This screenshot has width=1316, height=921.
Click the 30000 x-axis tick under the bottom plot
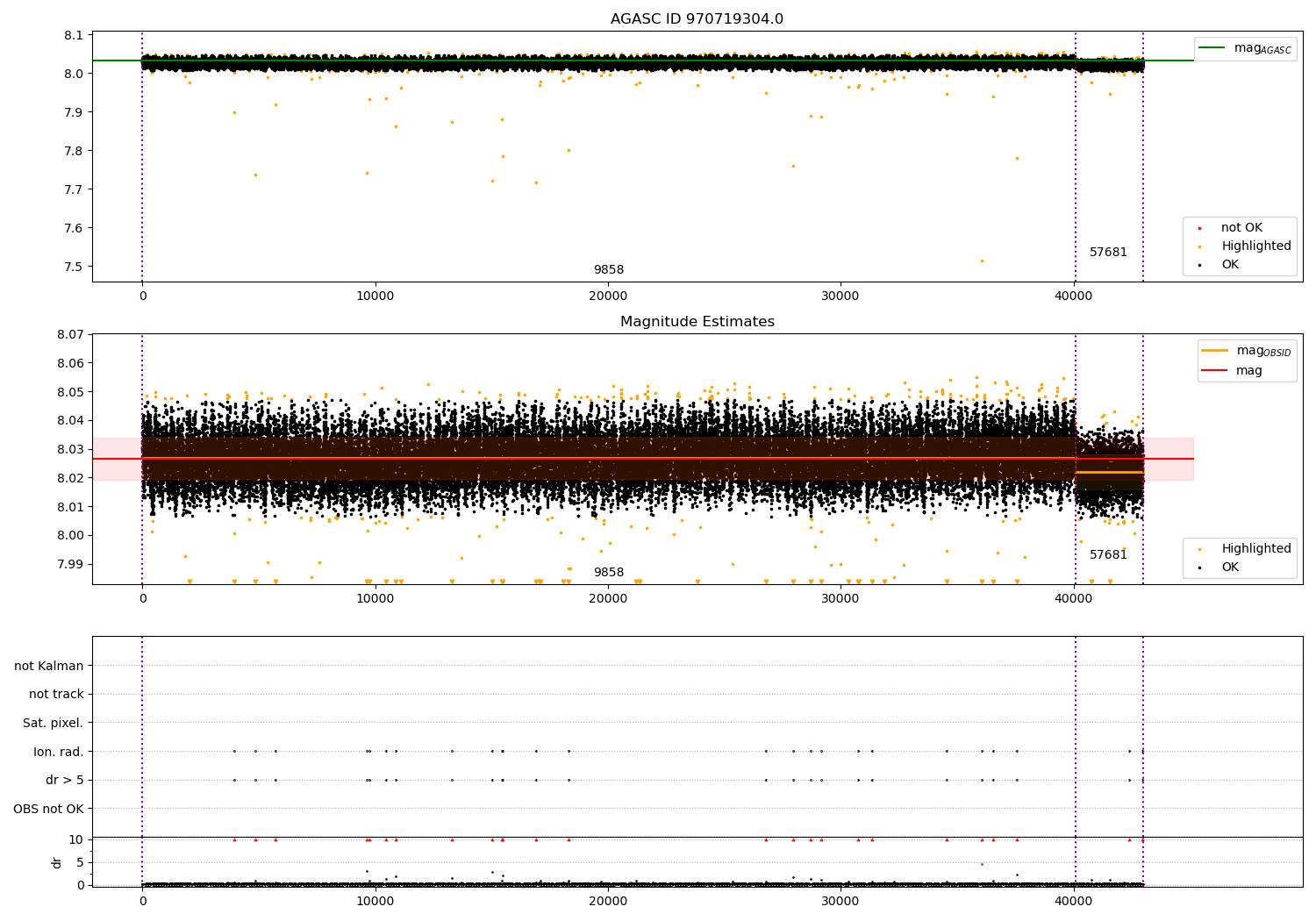pyautogui.click(x=840, y=902)
